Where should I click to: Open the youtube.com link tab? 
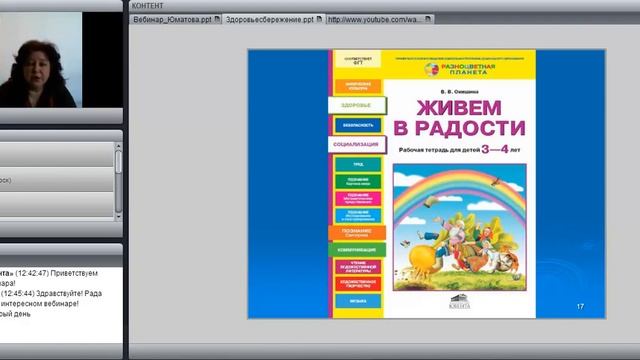point(380,19)
